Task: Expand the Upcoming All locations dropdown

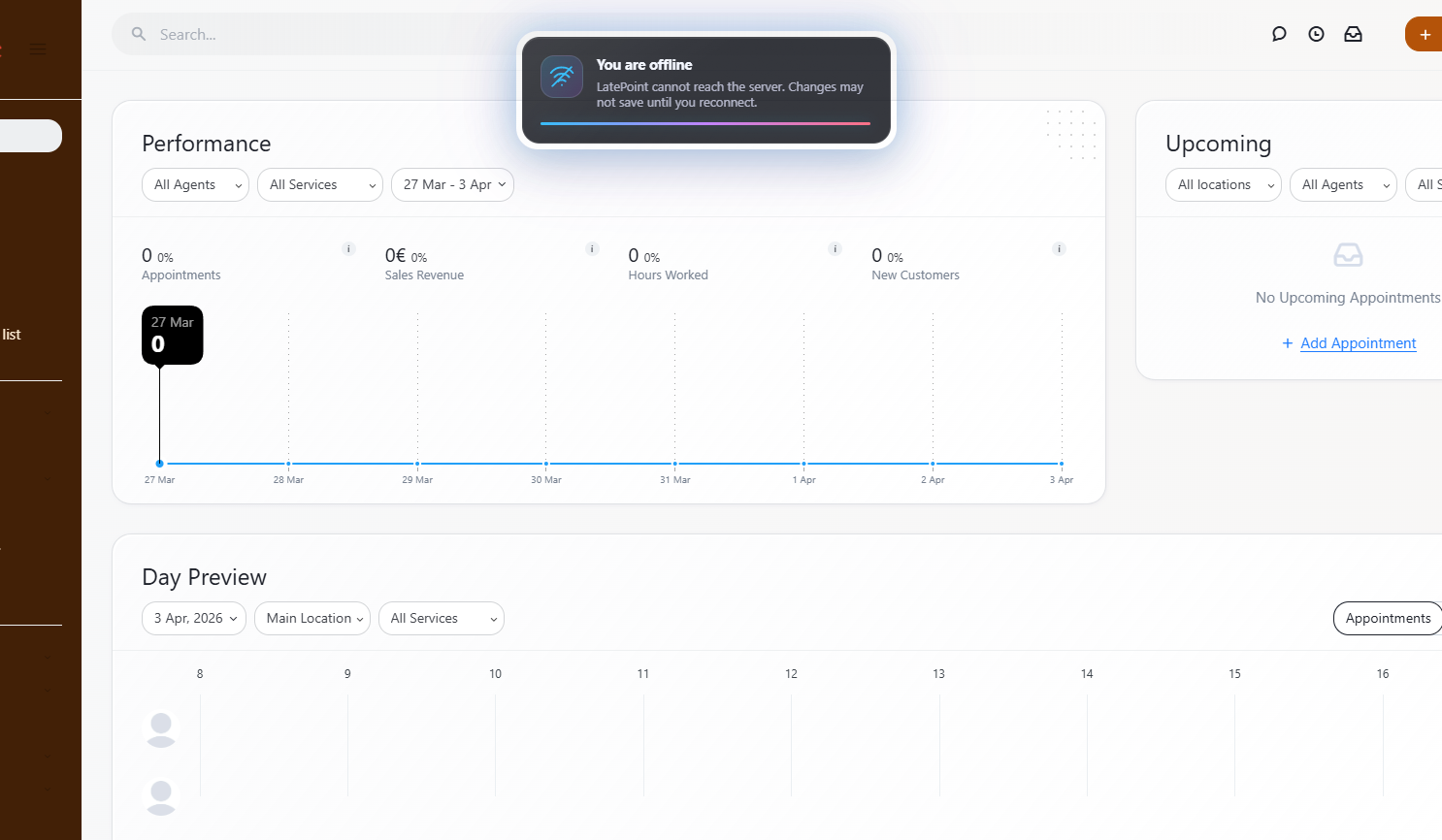Action: (1223, 185)
